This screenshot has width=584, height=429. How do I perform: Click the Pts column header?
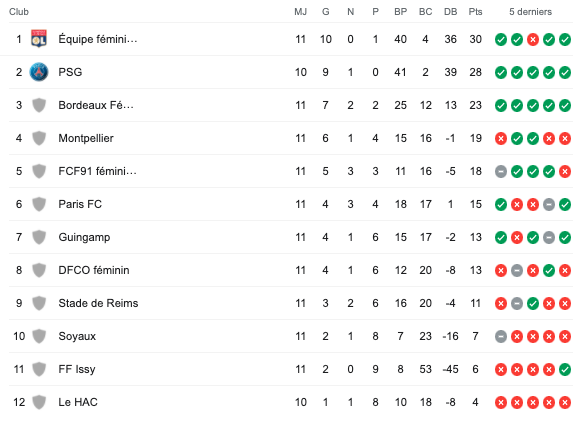pos(475,12)
